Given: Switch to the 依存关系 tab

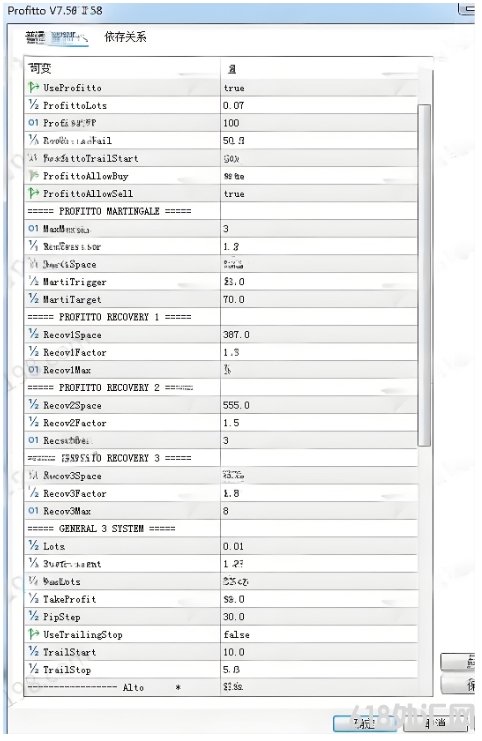Looking at the screenshot, I should pyautogui.click(x=125, y=37).
